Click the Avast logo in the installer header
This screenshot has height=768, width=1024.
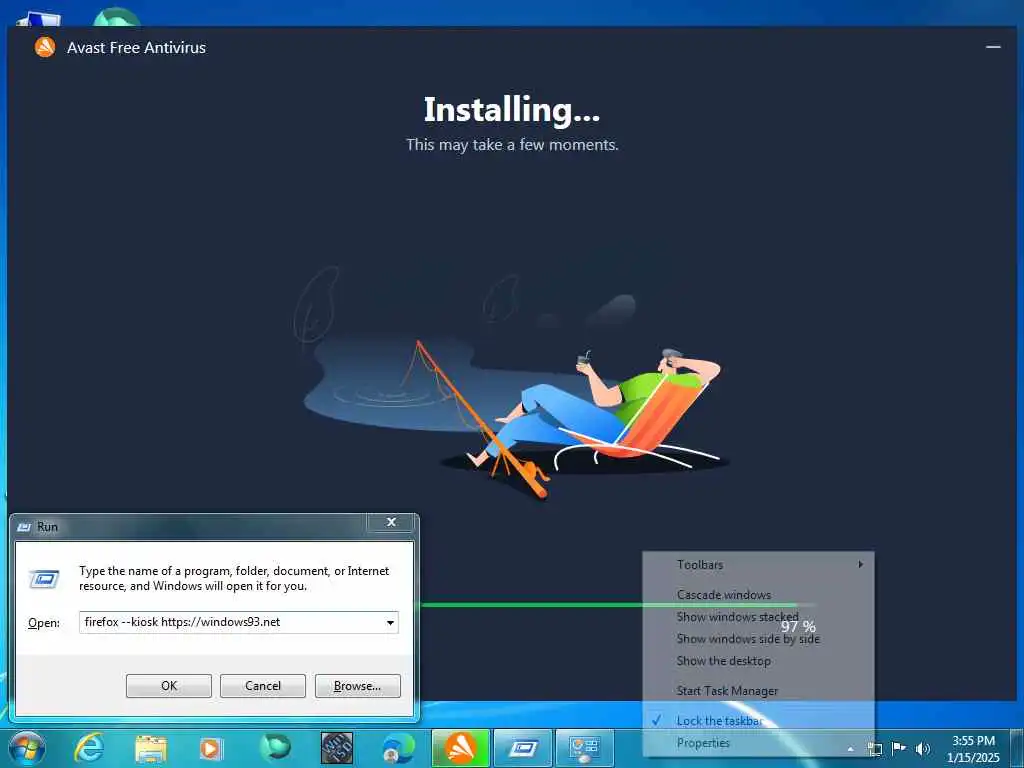tap(45, 47)
